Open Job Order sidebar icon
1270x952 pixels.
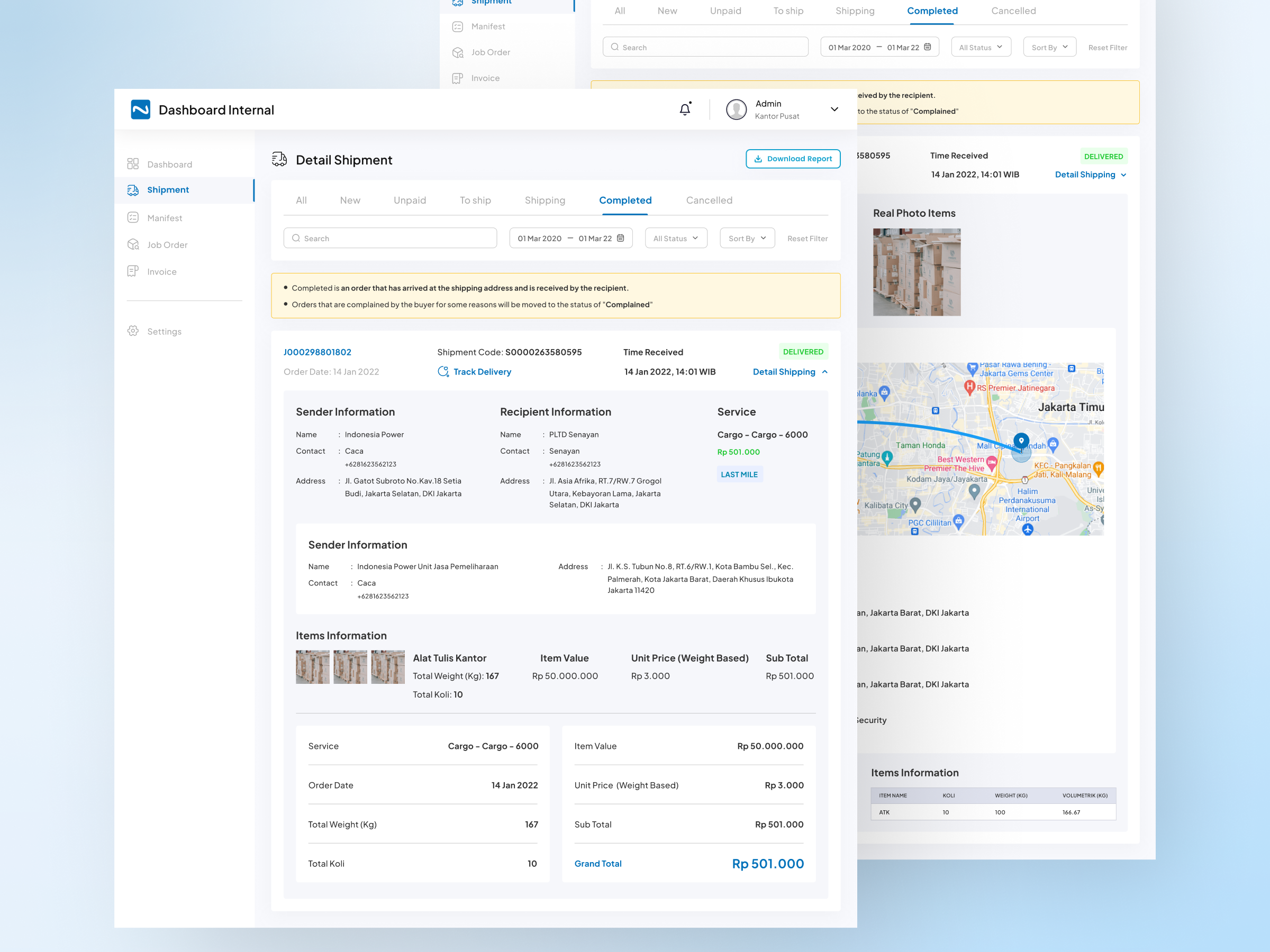tap(133, 244)
